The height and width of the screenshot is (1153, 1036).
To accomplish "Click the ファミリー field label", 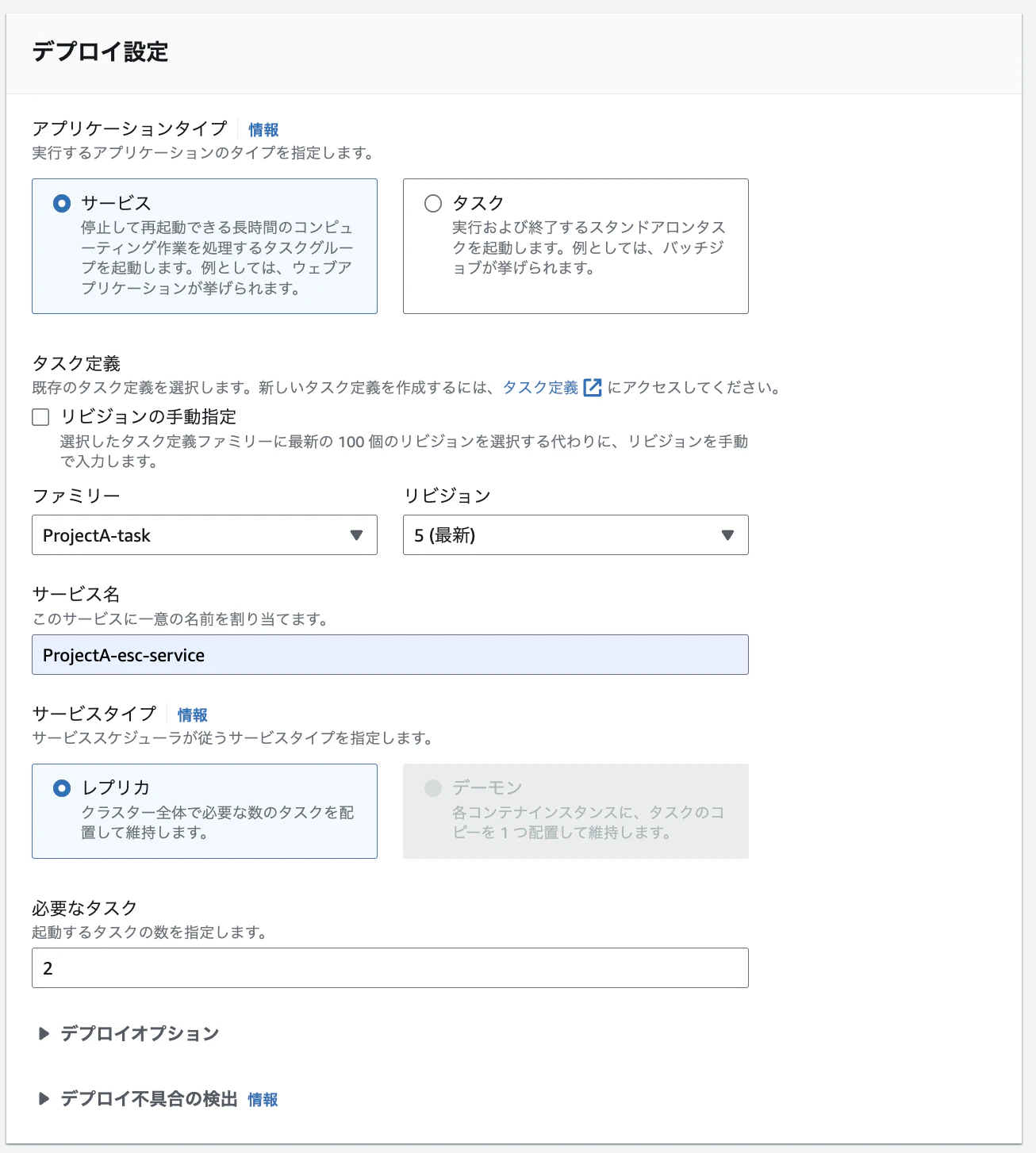I will click(76, 496).
